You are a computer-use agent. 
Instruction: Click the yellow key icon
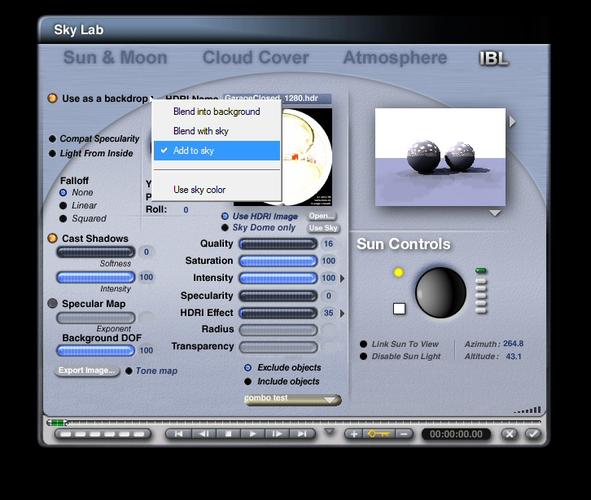pos(378,434)
